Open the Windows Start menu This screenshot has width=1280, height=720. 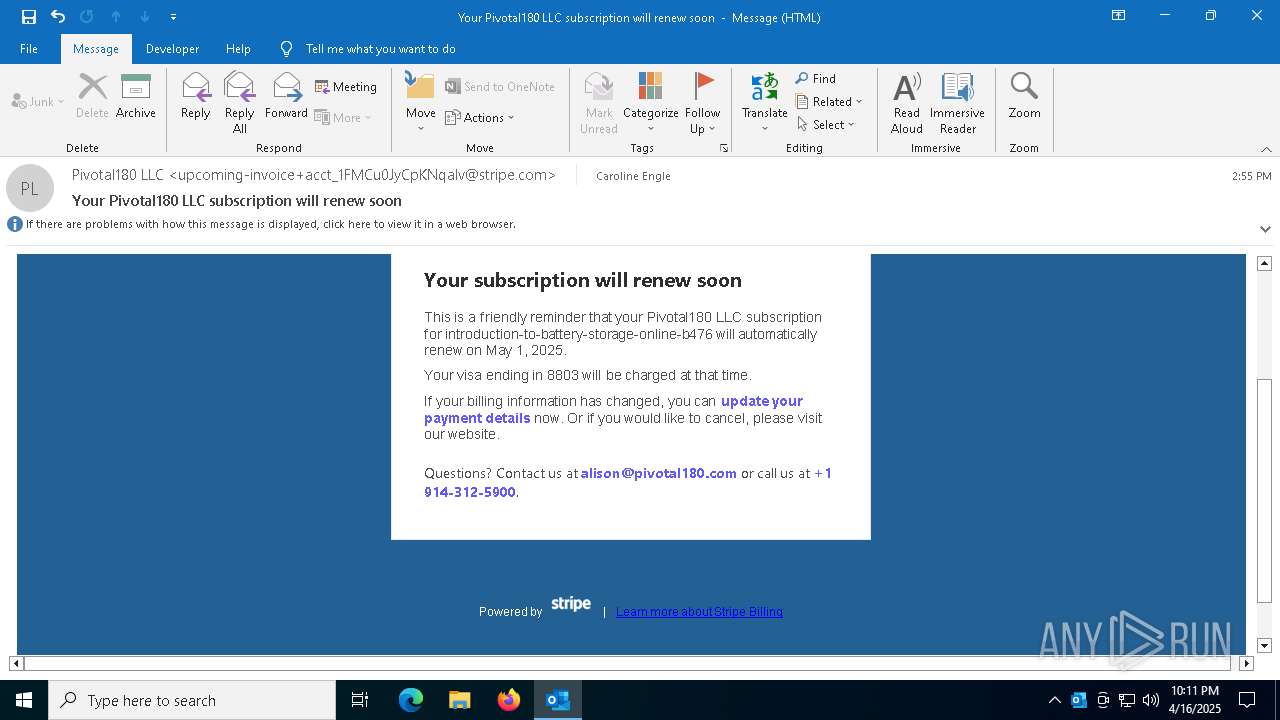(24, 700)
